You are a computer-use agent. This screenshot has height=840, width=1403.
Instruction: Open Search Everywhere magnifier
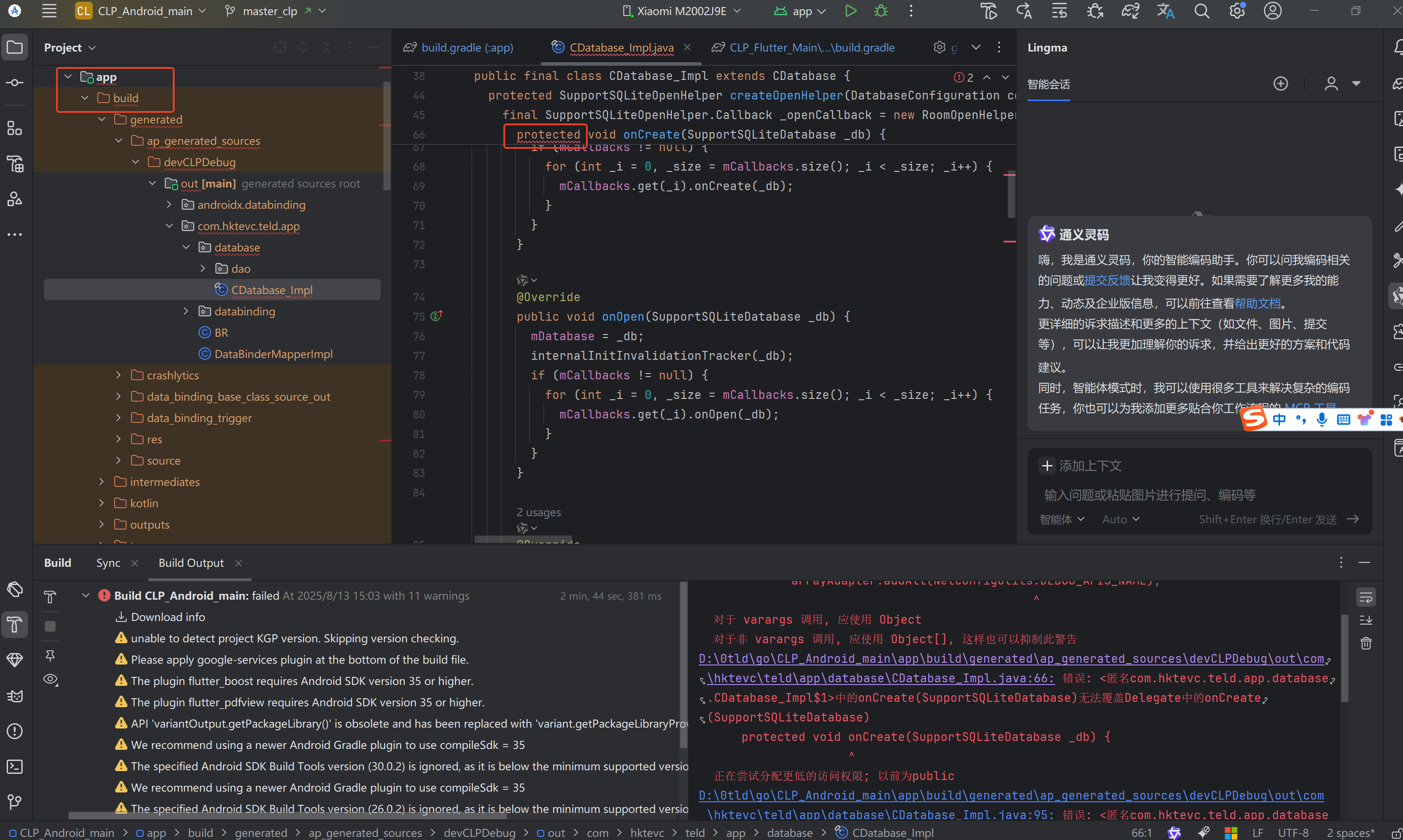(x=1201, y=11)
